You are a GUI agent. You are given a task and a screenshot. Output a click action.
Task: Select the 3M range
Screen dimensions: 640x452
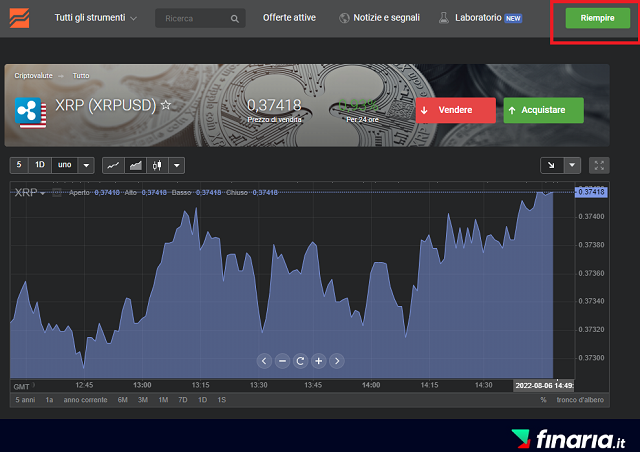pyautogui.click(x=143, y=400)
